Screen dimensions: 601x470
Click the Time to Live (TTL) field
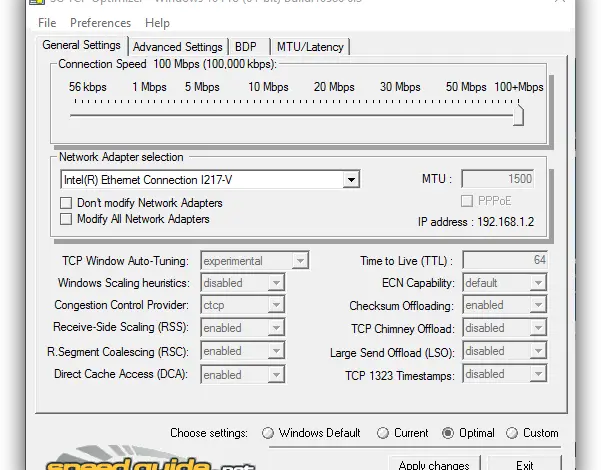point(505,260)
